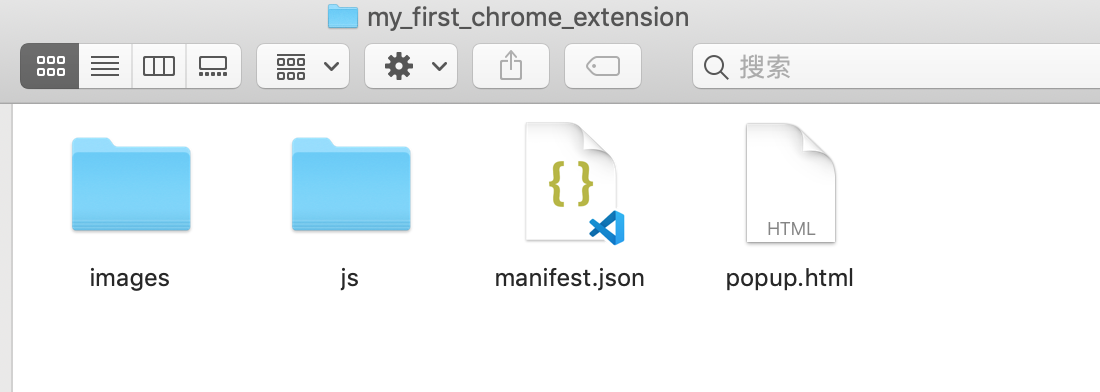Click the title bar folder proxy icon
1100x392 pixels.
(x=343, y=16)
